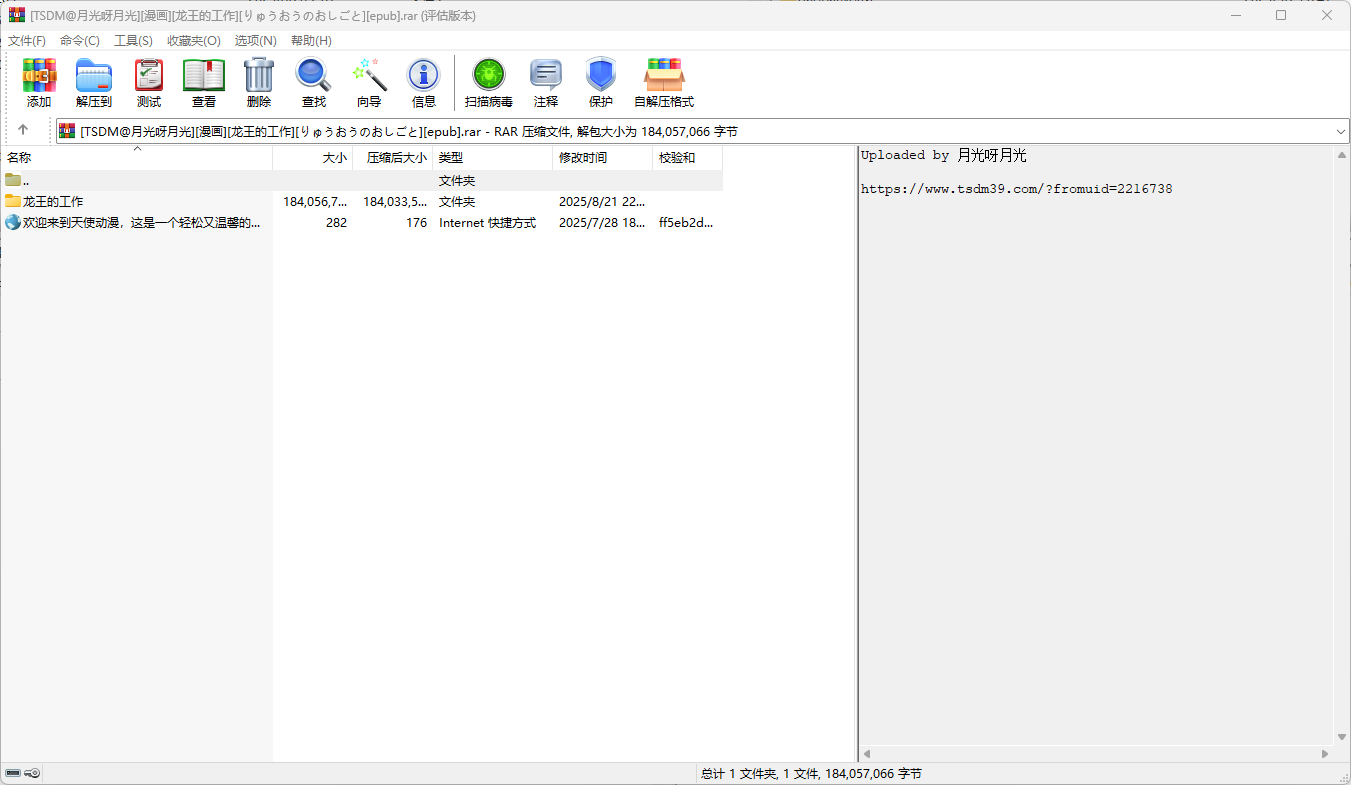Open the 工具(S) menu
Screen dimensions: 1351x785
[x=133, y=41]
